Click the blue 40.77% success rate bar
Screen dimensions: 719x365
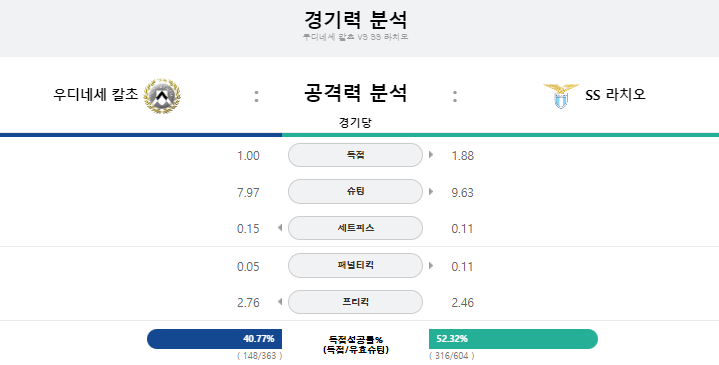[x=215, y=339]
